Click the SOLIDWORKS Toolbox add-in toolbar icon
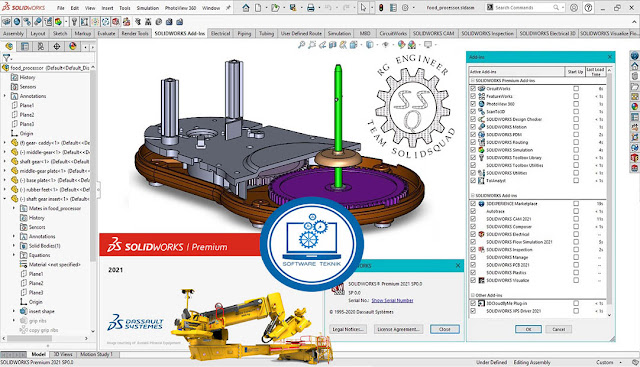The height and width of the screenshot is (367, 640). [74, 22]
